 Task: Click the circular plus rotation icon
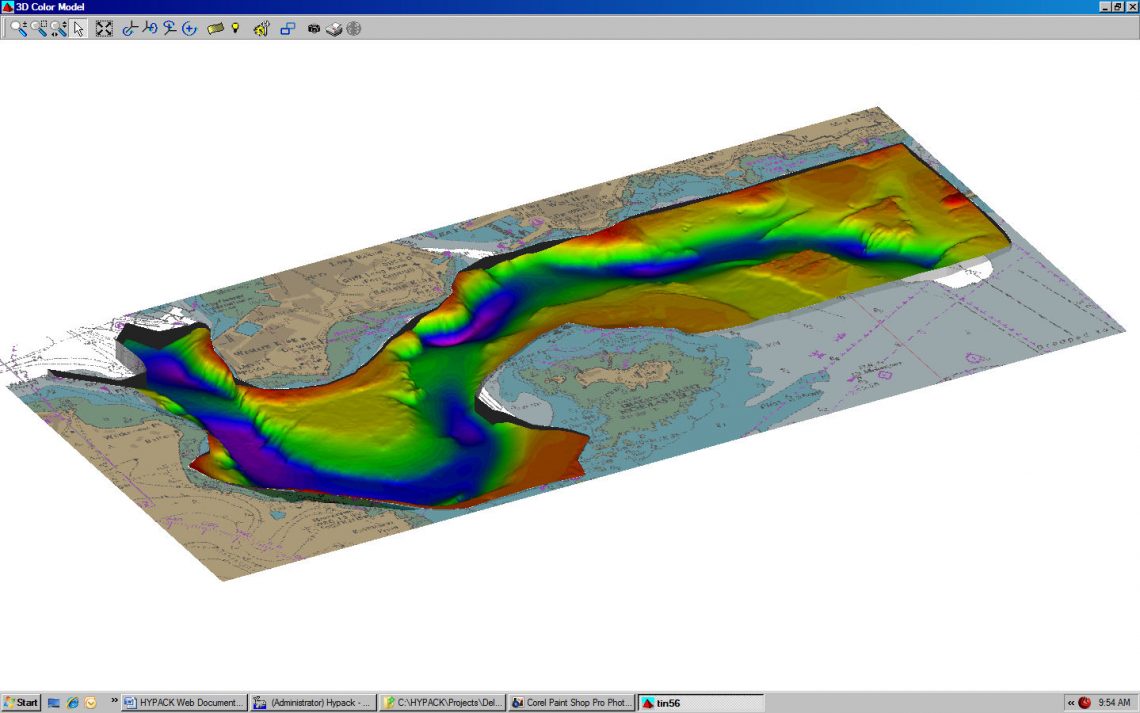pyautogui.click(x=189, y=29)
